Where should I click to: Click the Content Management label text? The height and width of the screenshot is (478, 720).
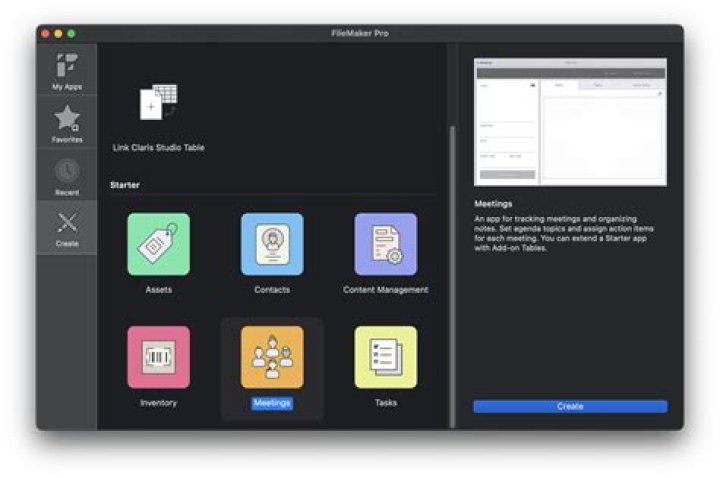pyautogui.click(x=386, y=290)
